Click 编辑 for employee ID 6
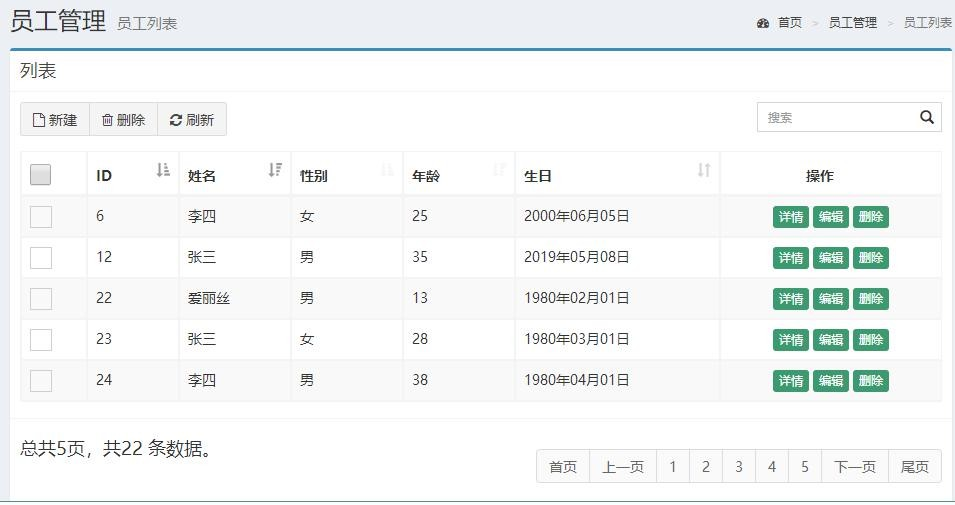 [x=831, y=217]
